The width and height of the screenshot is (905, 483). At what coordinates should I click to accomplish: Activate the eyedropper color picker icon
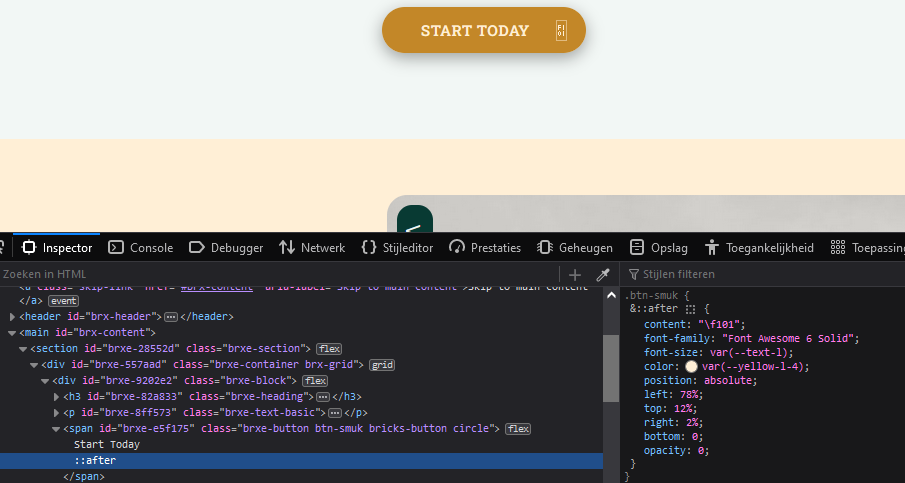point(603,275)
